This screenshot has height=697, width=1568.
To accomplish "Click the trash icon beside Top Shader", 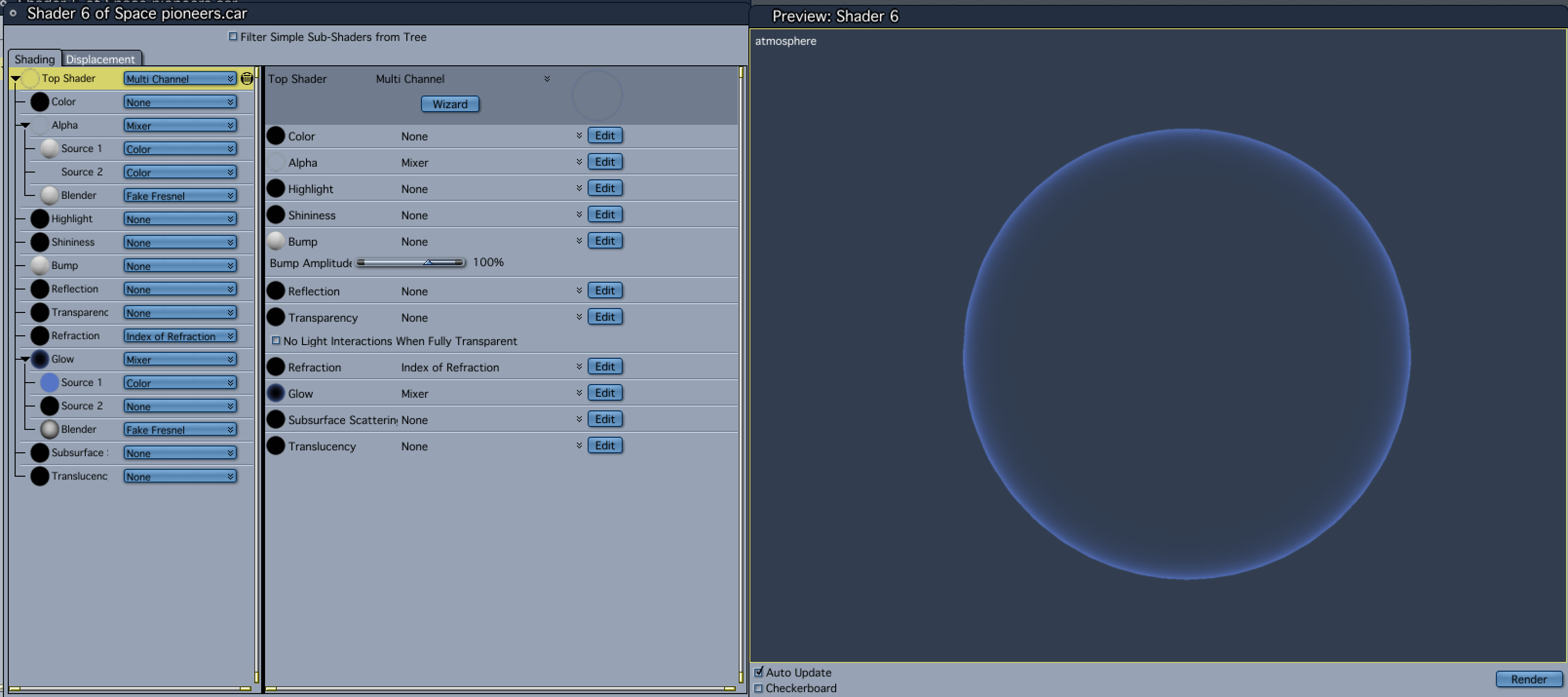I will [247, 78].
